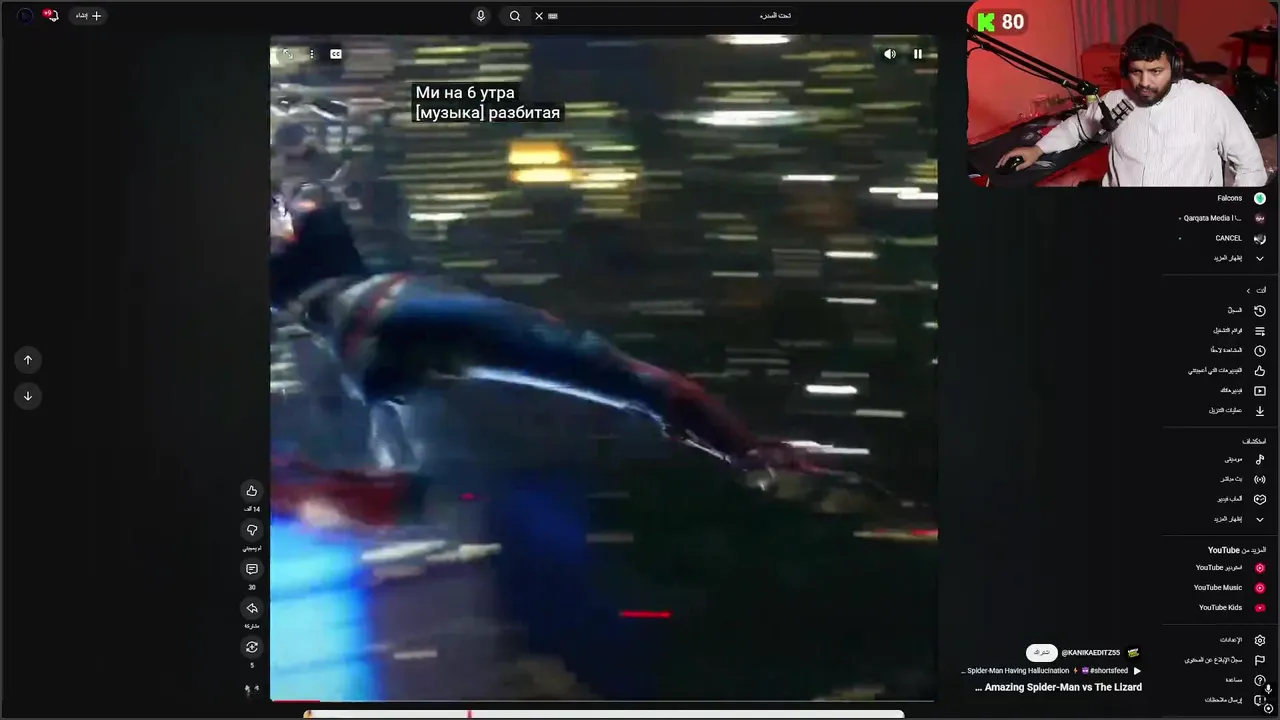Clear the search box text
1280x720 pixels.
pos(539,16)
